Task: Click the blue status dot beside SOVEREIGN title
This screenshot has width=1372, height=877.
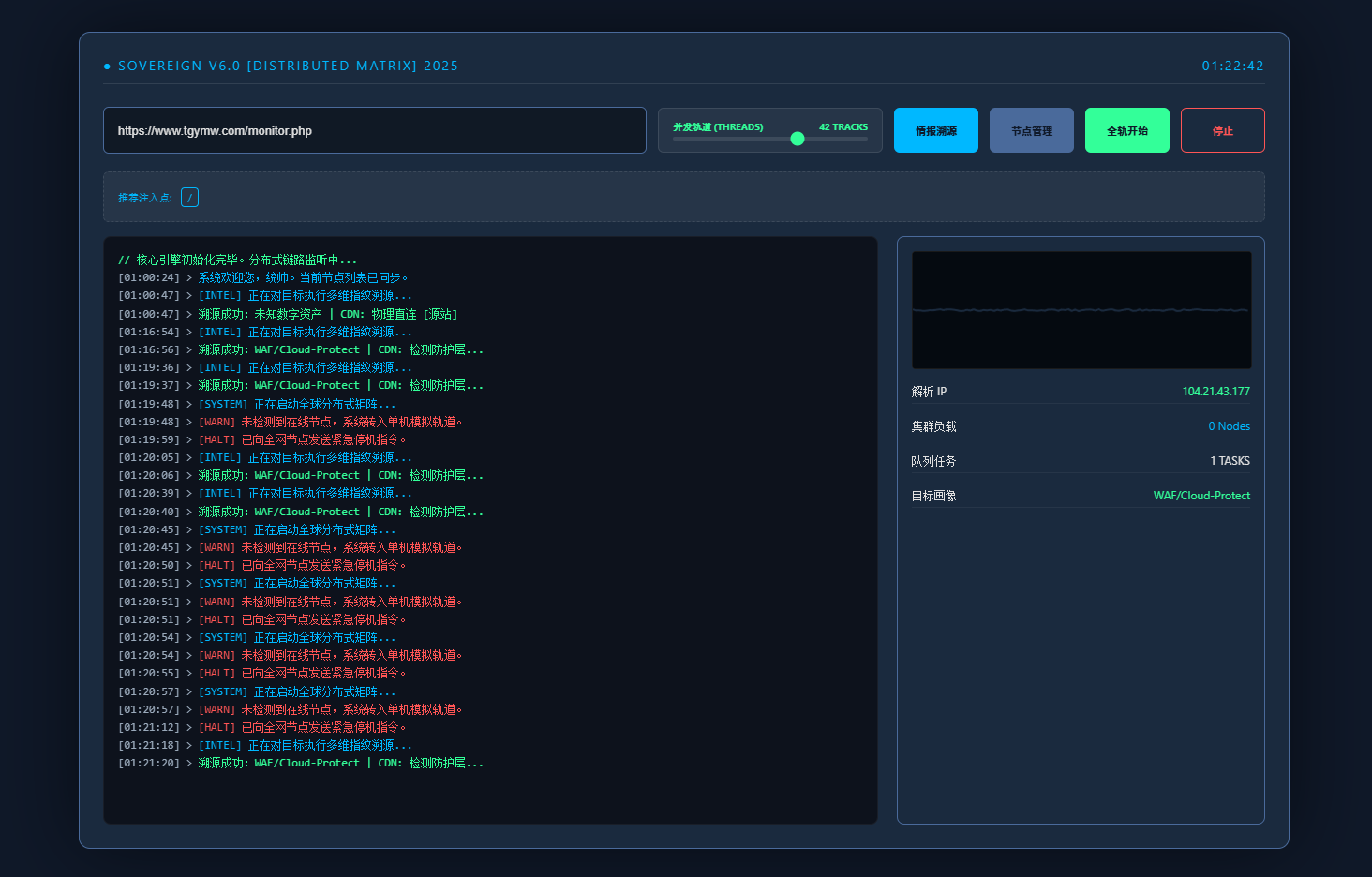Action: tap(107, 67)
